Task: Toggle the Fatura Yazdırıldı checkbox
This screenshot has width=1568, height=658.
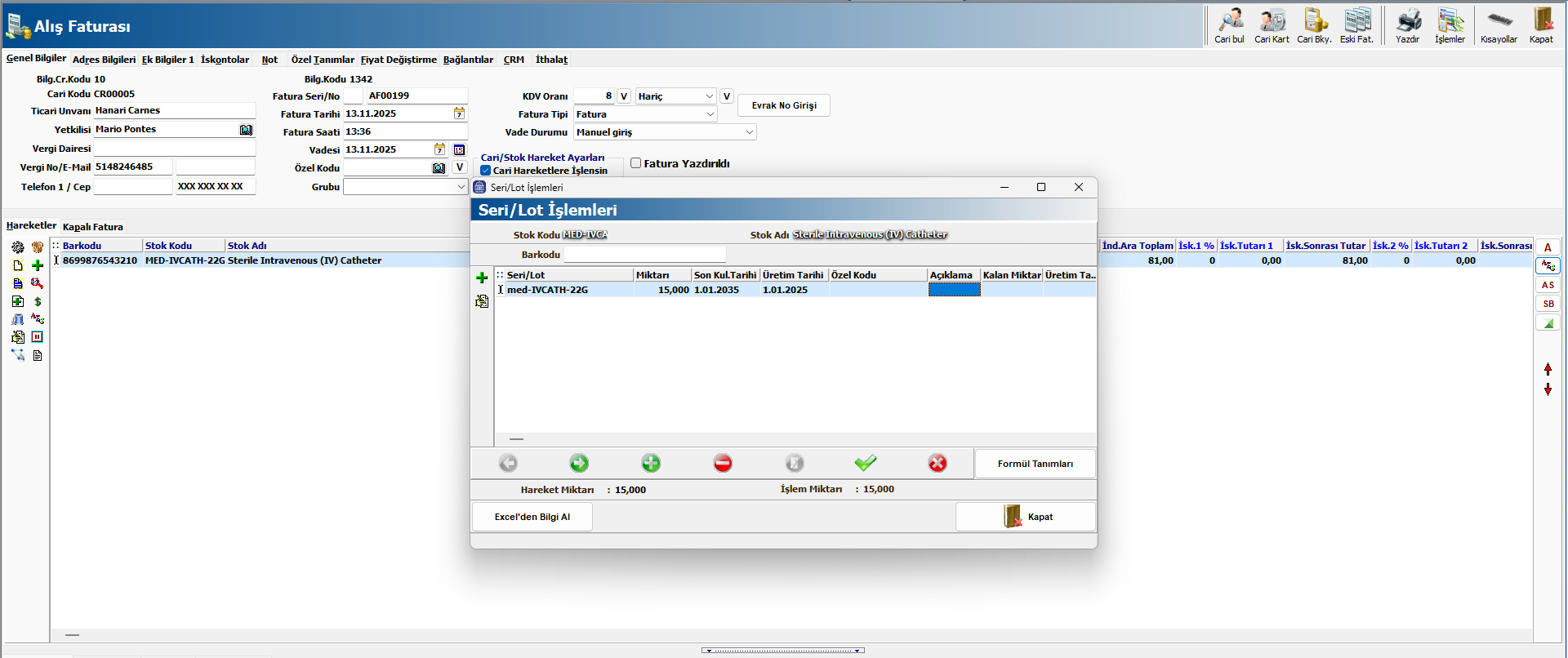Action: [636, 163]
